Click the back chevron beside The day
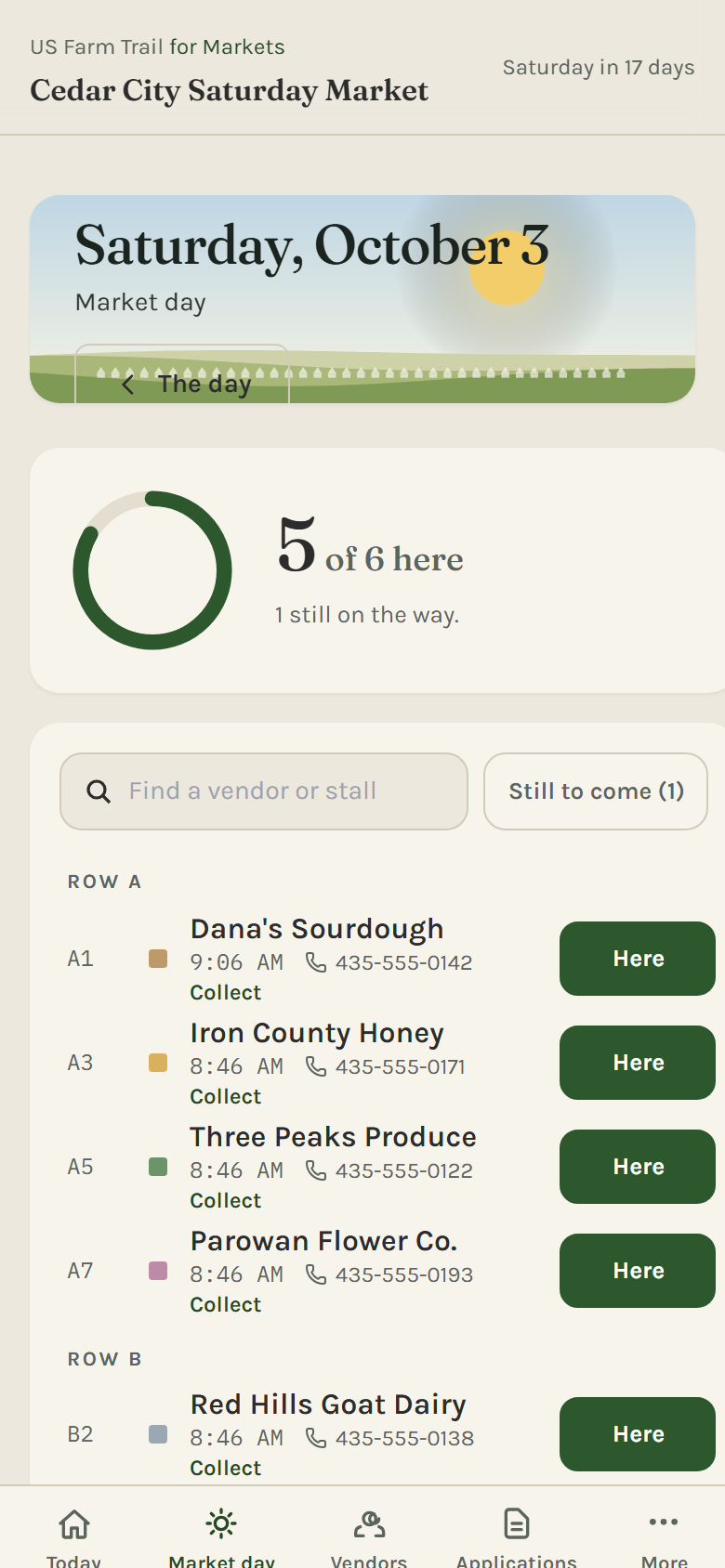725x1568 pixels. (128, 385)
